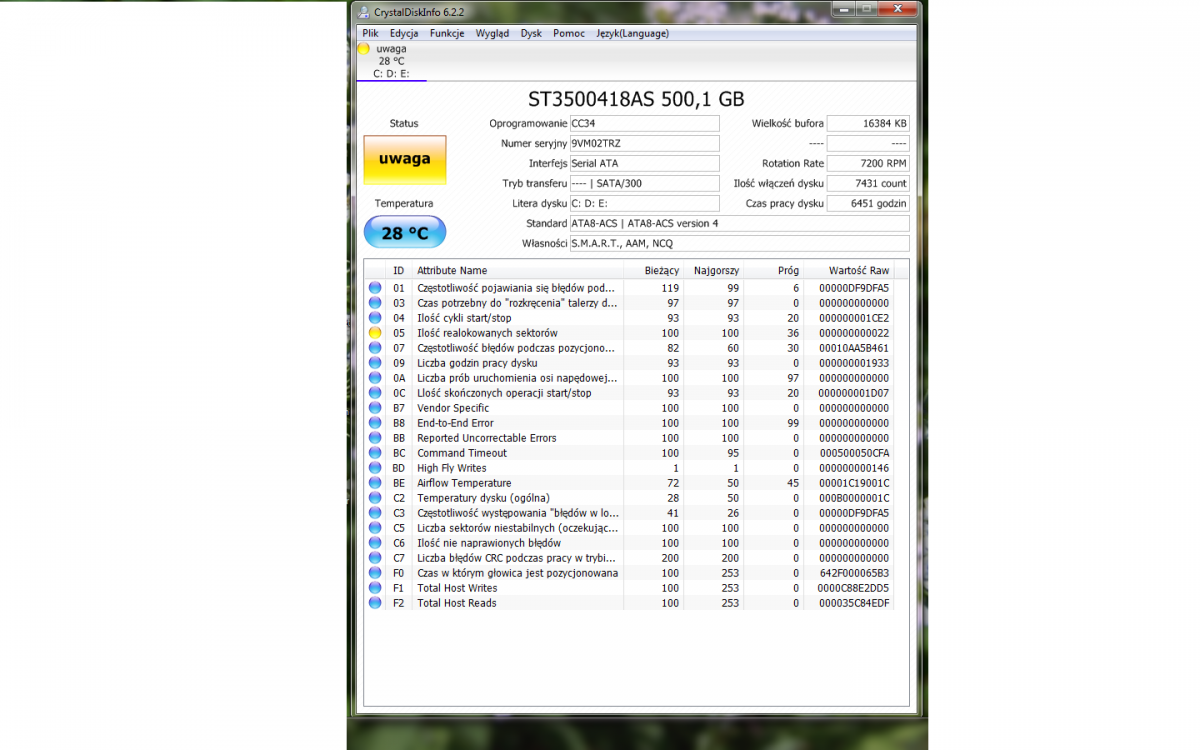Image resolution: width=1200 pixels, height=750 pixels.
Task: Click the status orb for attribute 09
Action: (375, 363)
